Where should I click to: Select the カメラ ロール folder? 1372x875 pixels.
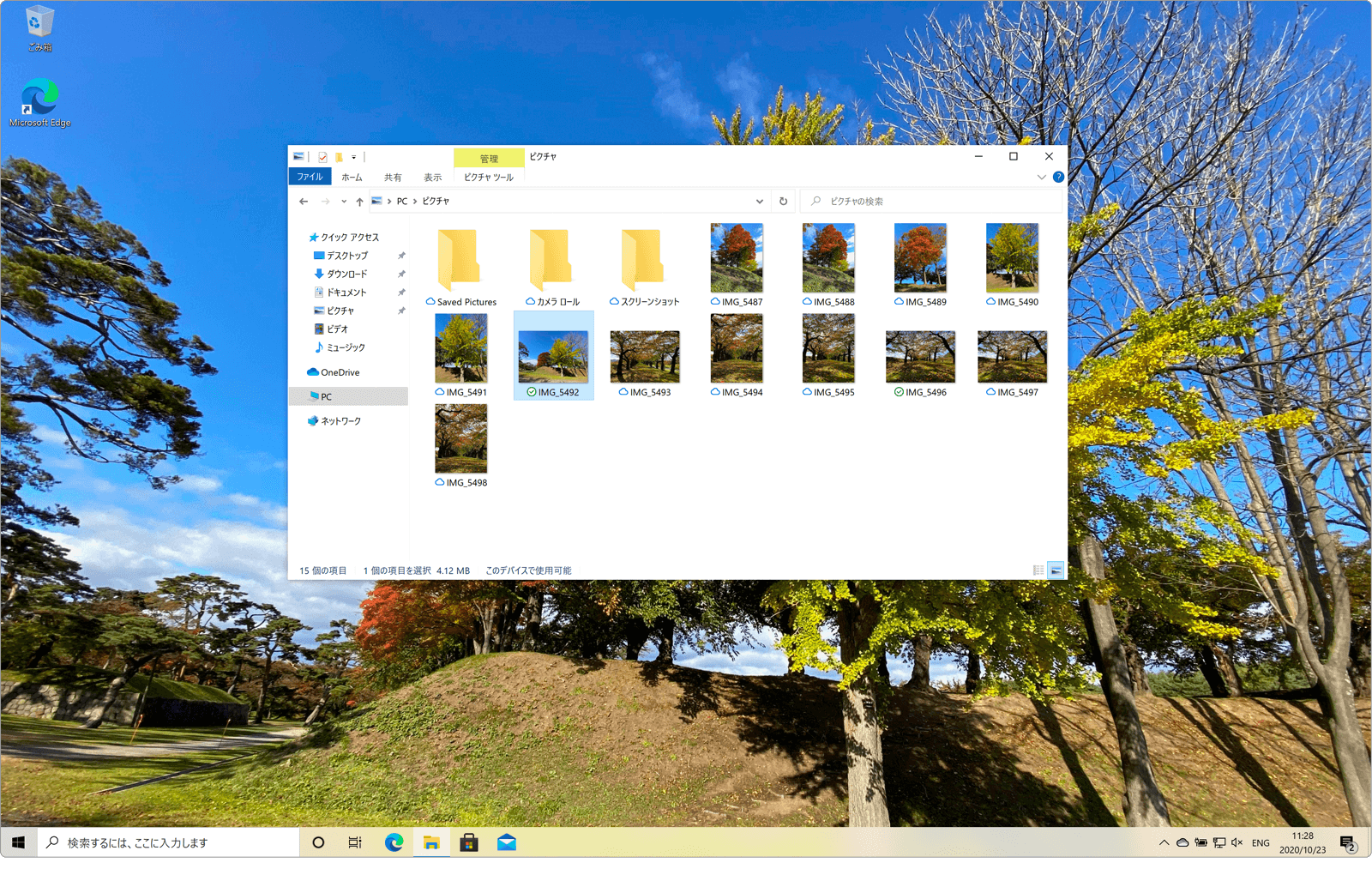tap(553, 266)
